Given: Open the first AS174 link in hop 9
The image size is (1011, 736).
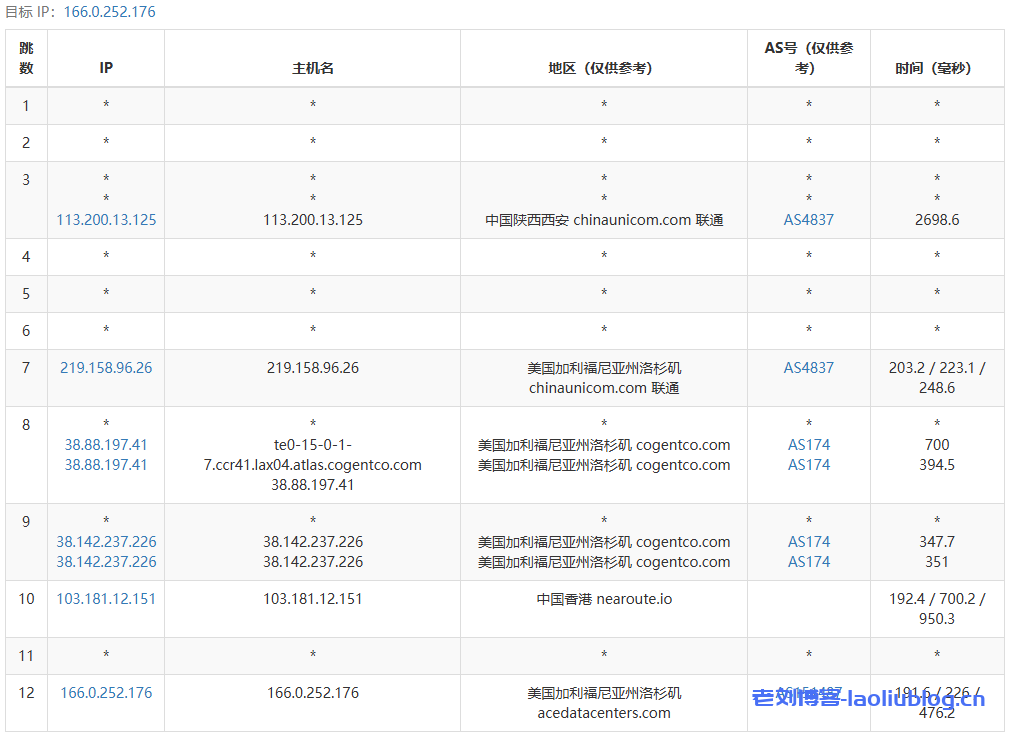Looking at the screenshot, I should pyautogui.click(x=808, y=542).
